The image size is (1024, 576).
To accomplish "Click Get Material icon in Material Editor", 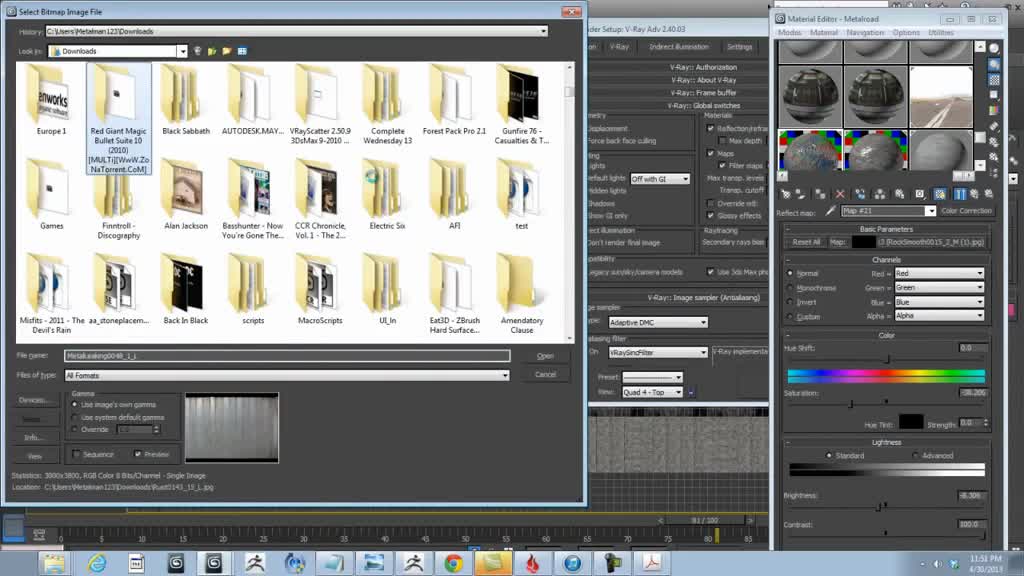I will pos(786,194).
